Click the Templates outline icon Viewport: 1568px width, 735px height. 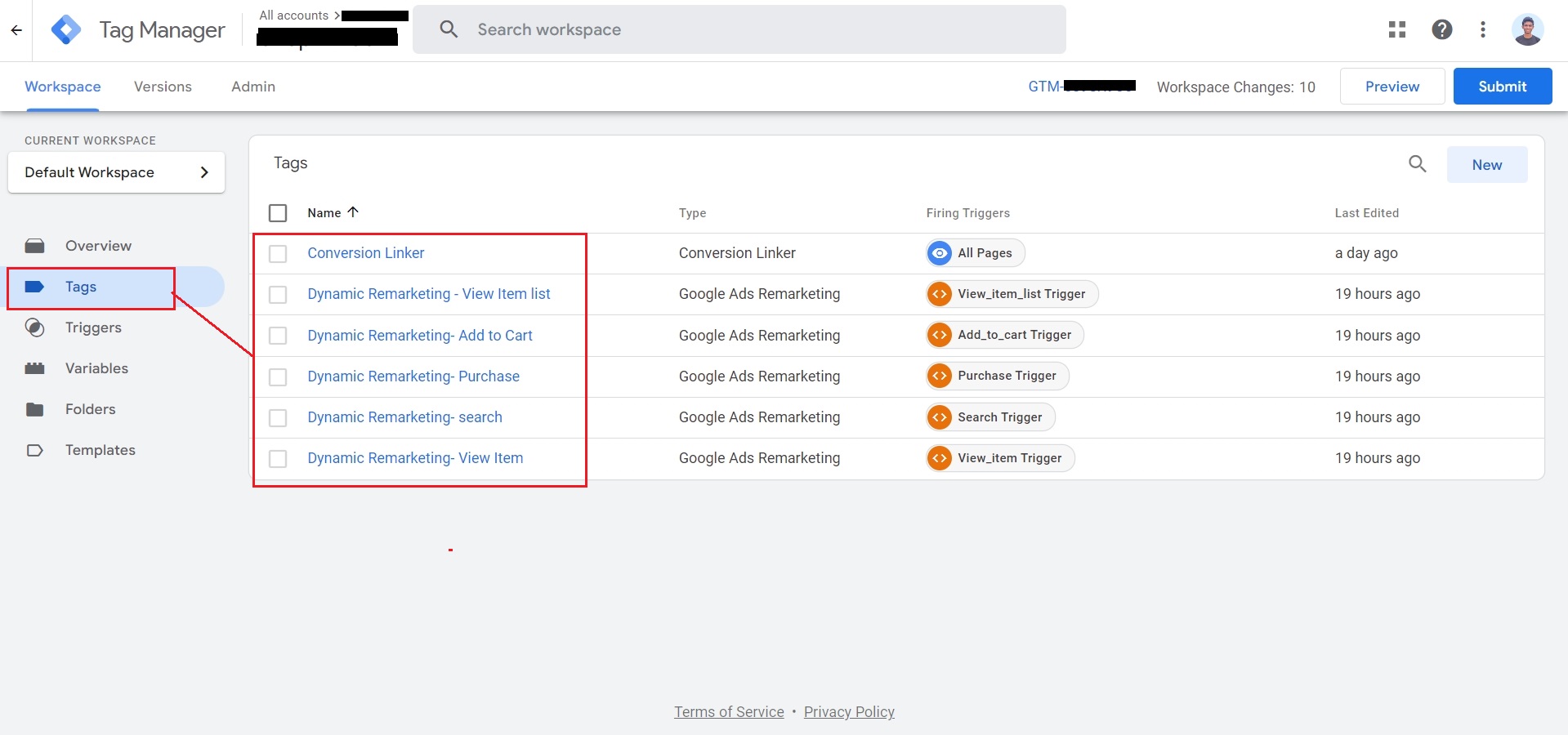pos(35,450)
